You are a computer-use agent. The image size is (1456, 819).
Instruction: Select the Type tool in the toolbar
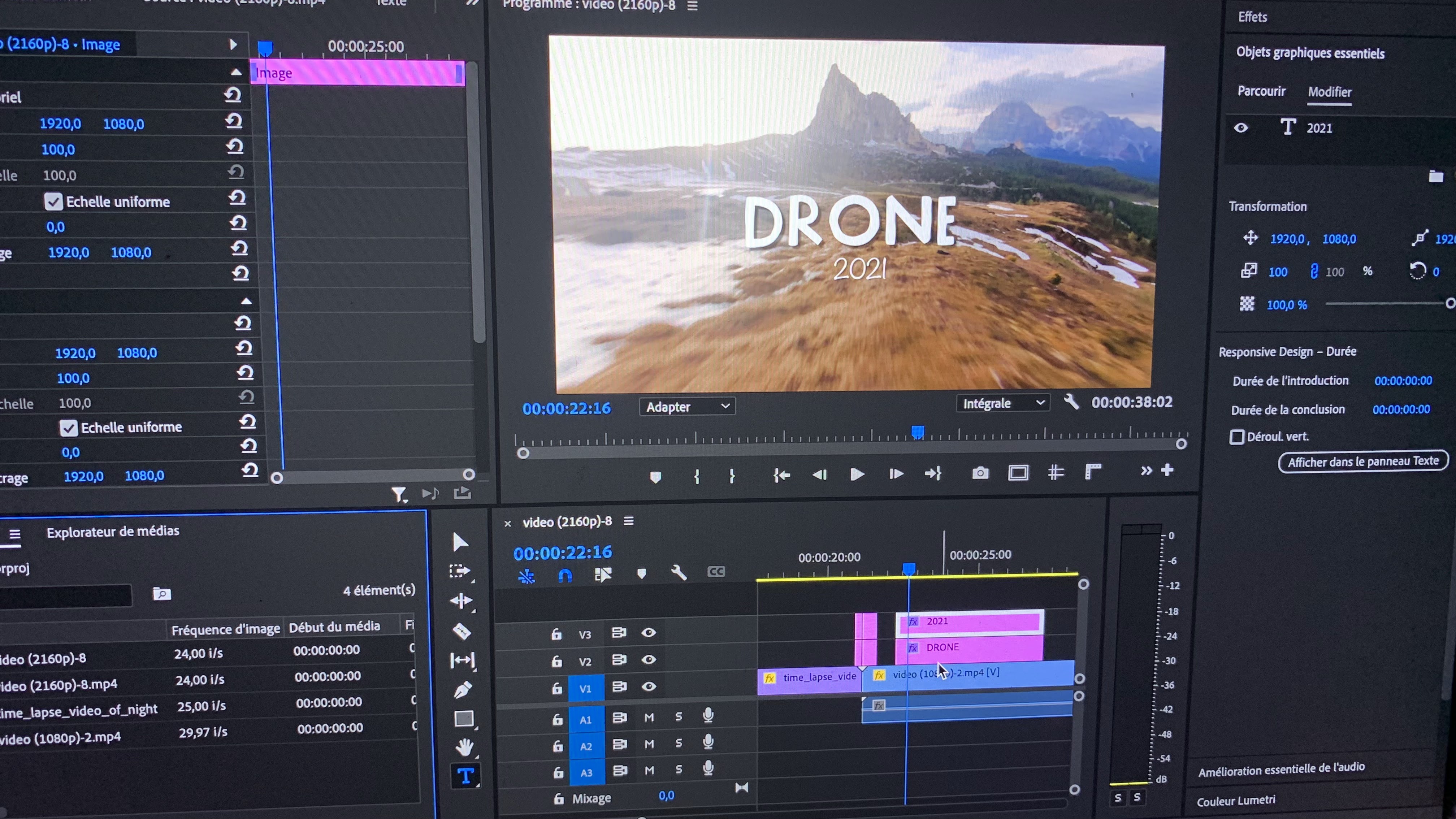click(465, 776)
